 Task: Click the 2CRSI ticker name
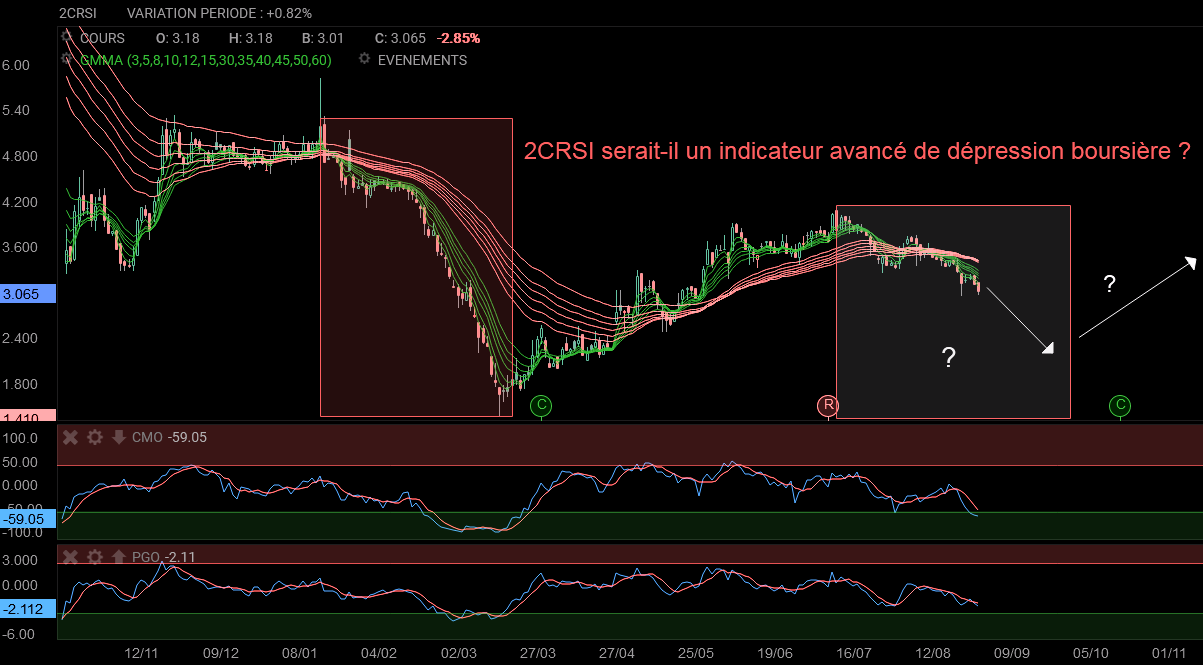coord(79,13)
